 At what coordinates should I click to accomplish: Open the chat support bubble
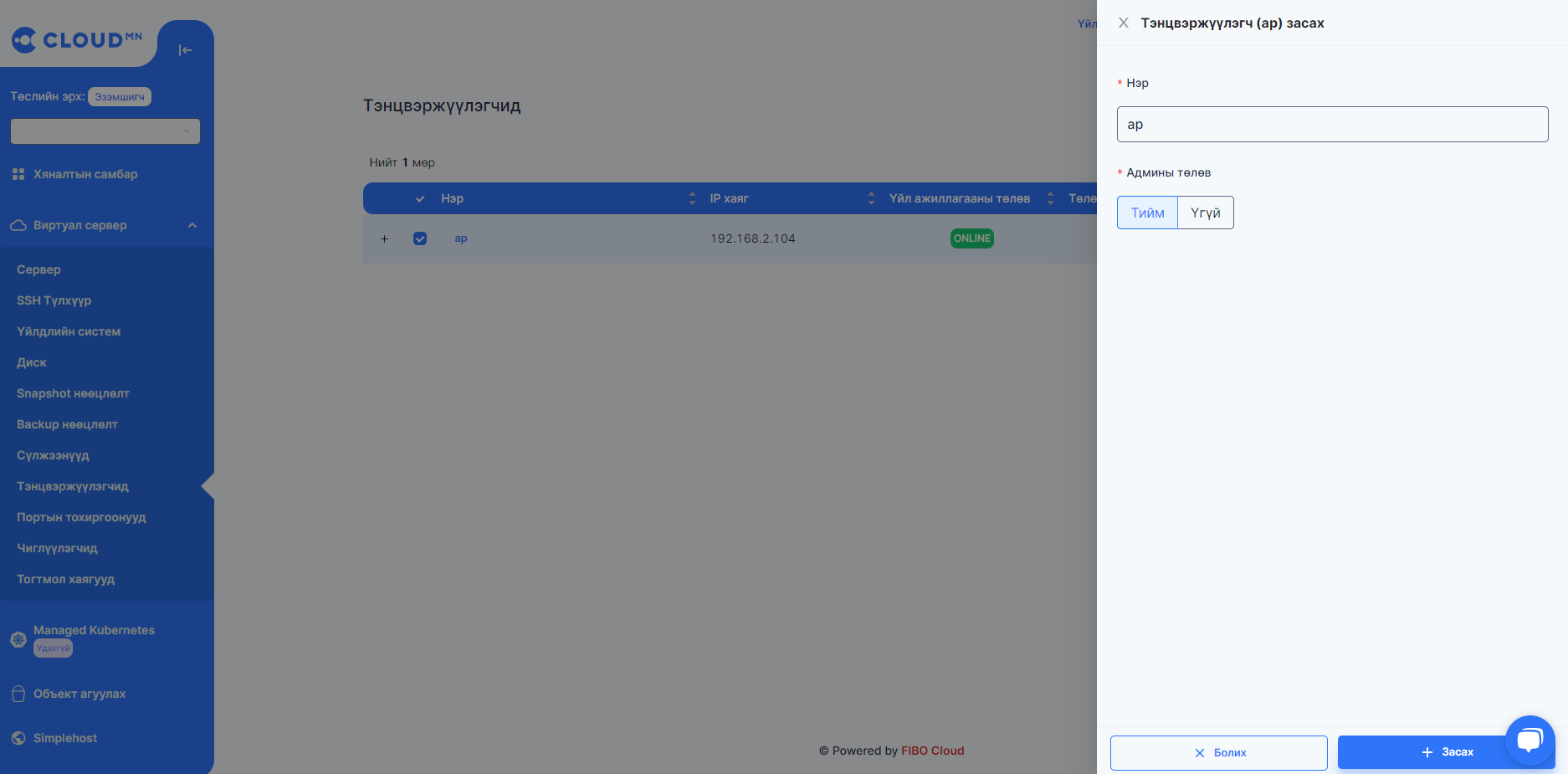(x=1530, y=740)
